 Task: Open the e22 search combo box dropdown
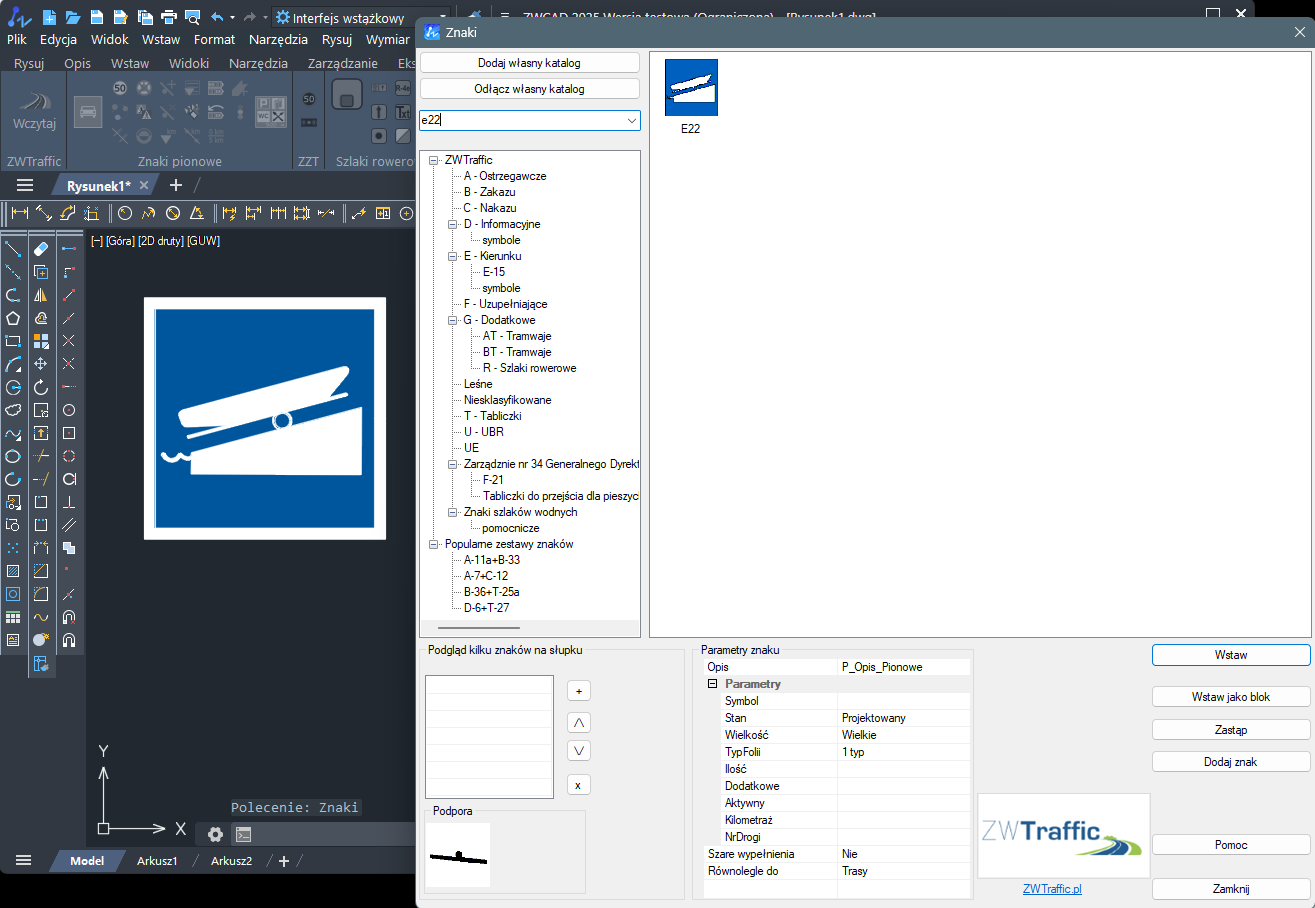[x=631, y=120]
